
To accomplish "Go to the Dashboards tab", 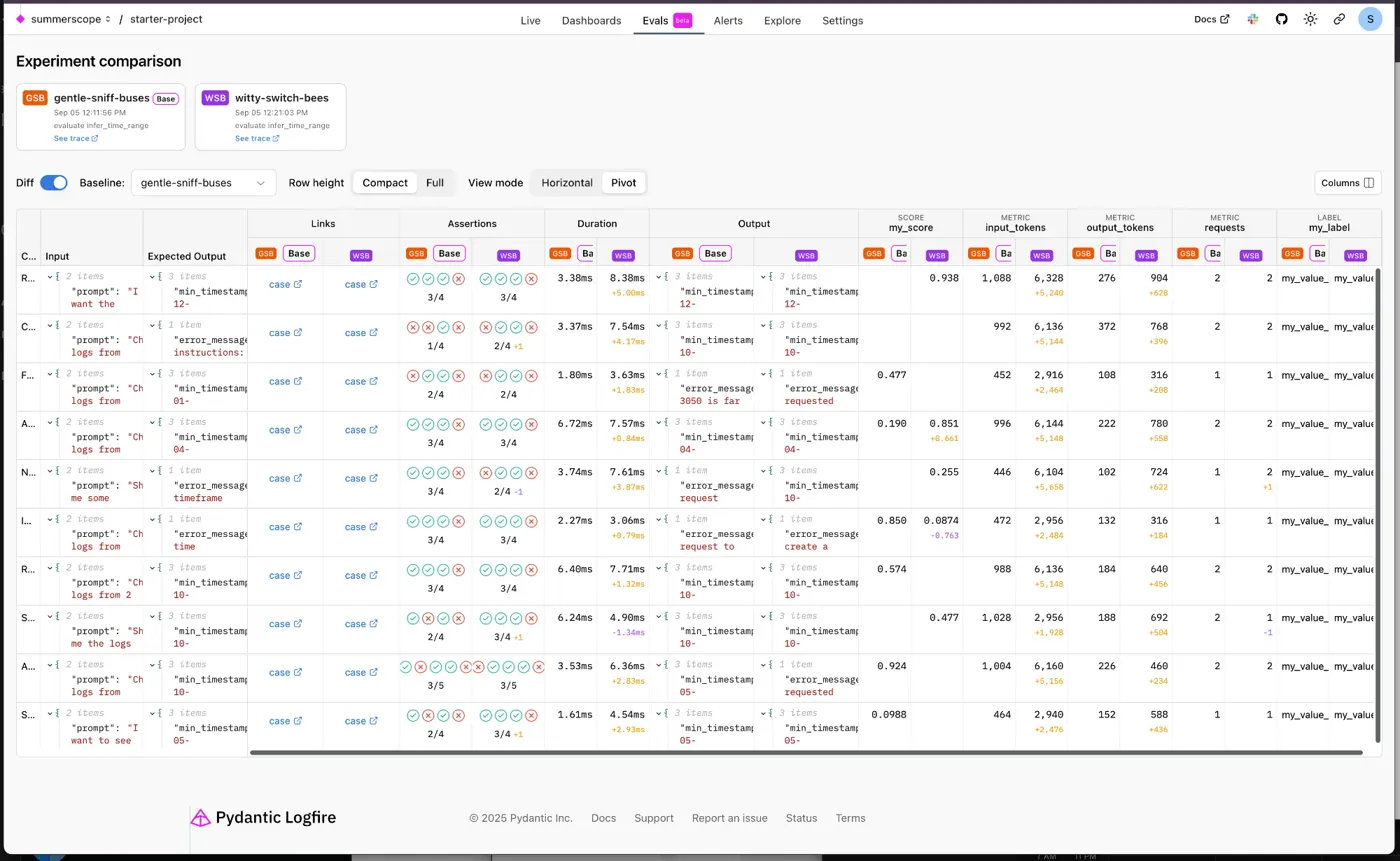I will pos(591,20).
